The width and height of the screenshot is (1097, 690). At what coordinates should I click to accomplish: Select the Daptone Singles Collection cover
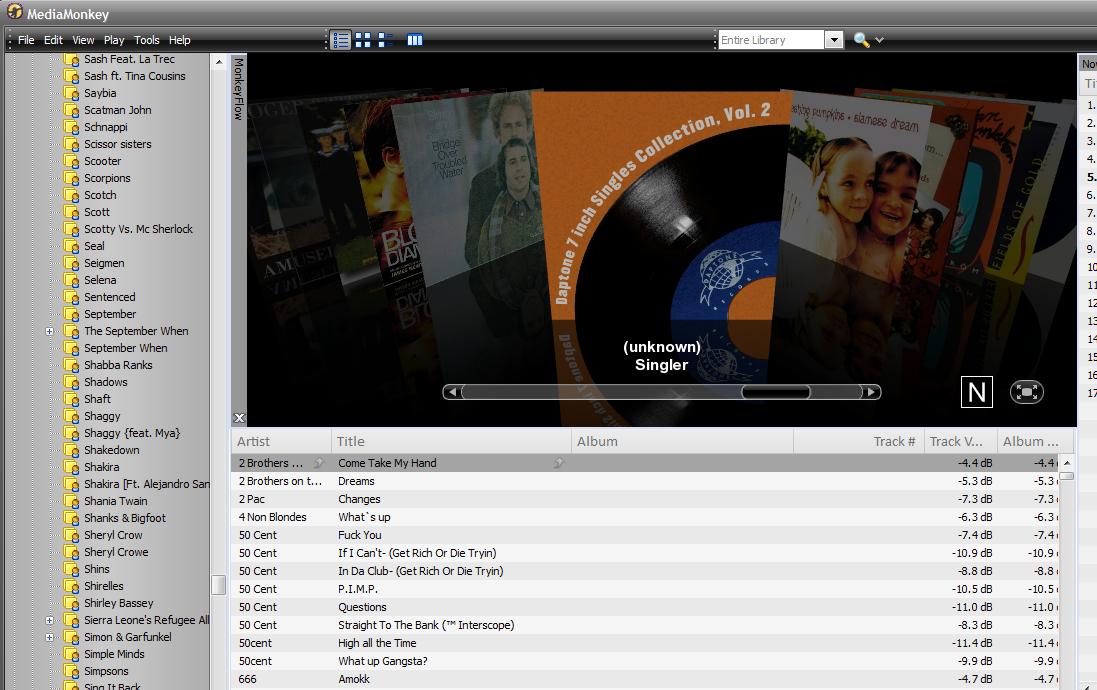[661, 206]
